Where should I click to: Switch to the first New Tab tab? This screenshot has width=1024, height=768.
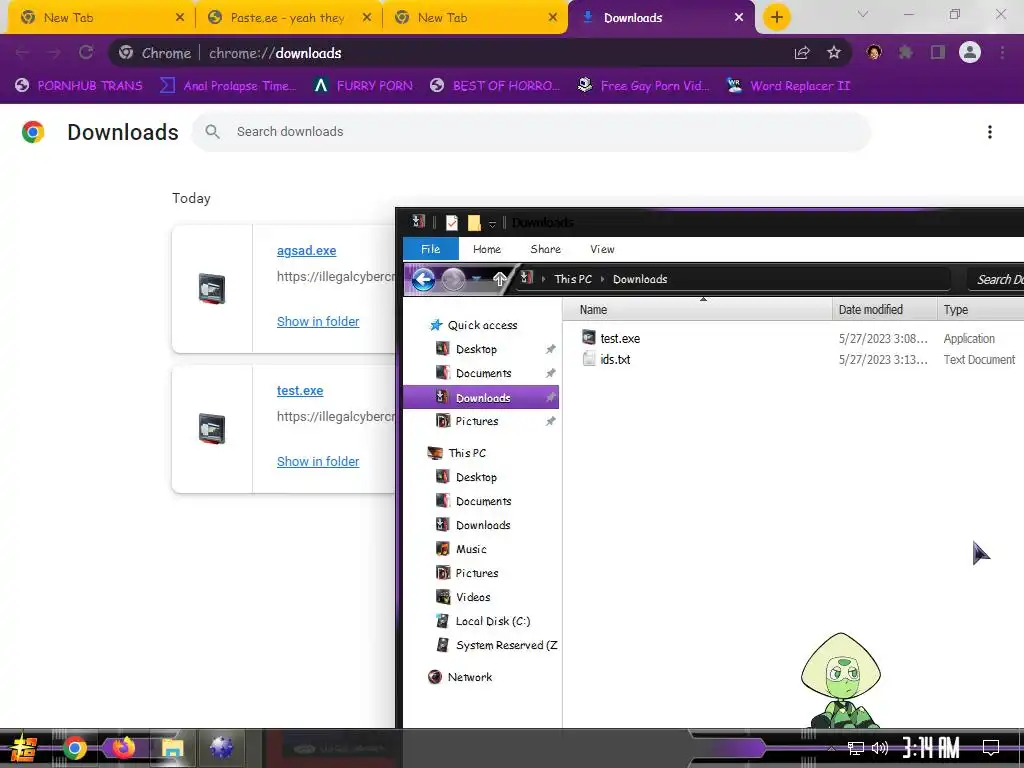pyautogui.click(x=100, y=18)
